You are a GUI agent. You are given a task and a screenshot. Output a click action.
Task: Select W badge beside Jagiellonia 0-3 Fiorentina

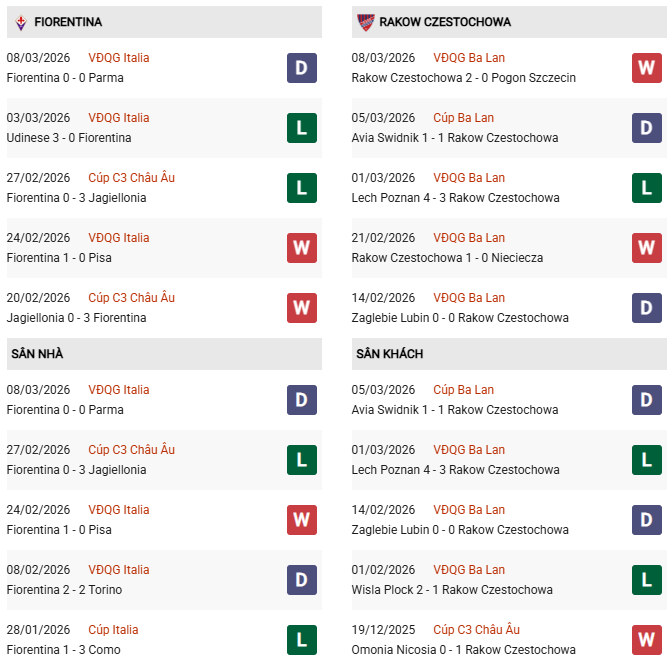tap(302, 308)
